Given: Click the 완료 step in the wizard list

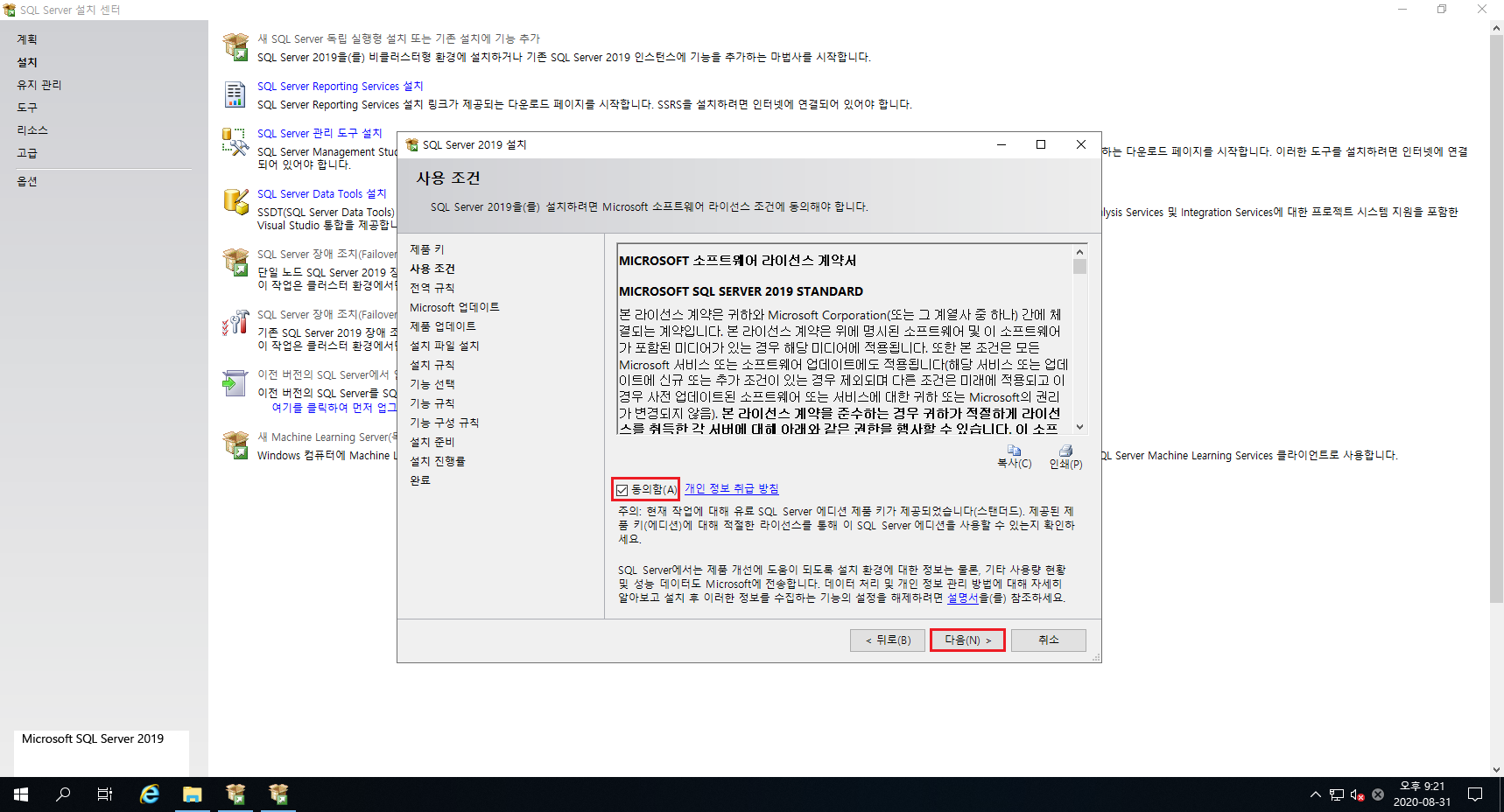Looking at the screenshot, I should [x=420, y=480].
